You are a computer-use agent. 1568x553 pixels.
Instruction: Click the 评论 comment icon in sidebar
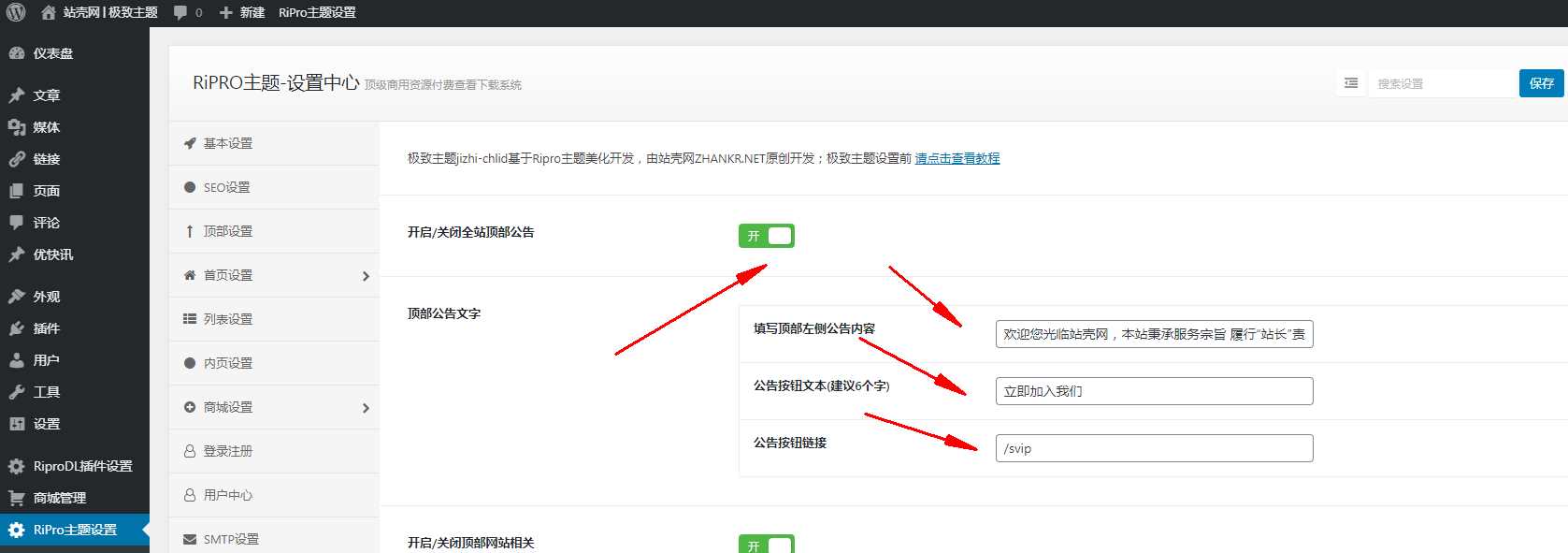pyautogui.click(x=16, y=223)
